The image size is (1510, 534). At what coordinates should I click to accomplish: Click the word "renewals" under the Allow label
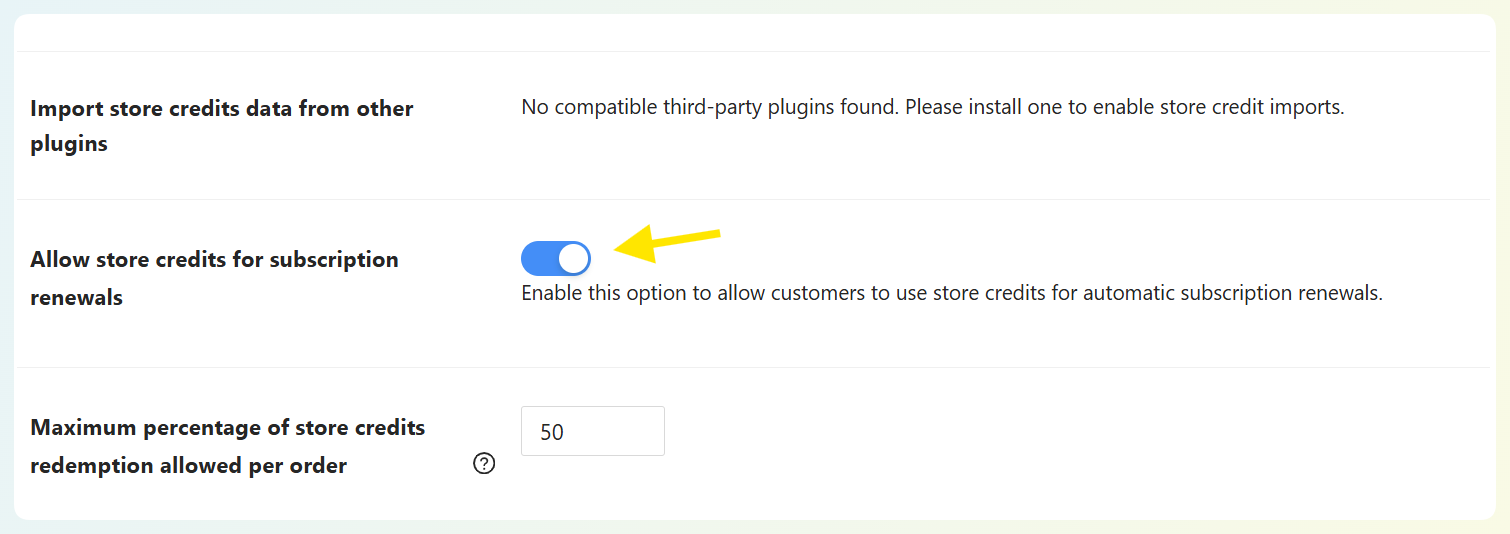coord(77,298)
